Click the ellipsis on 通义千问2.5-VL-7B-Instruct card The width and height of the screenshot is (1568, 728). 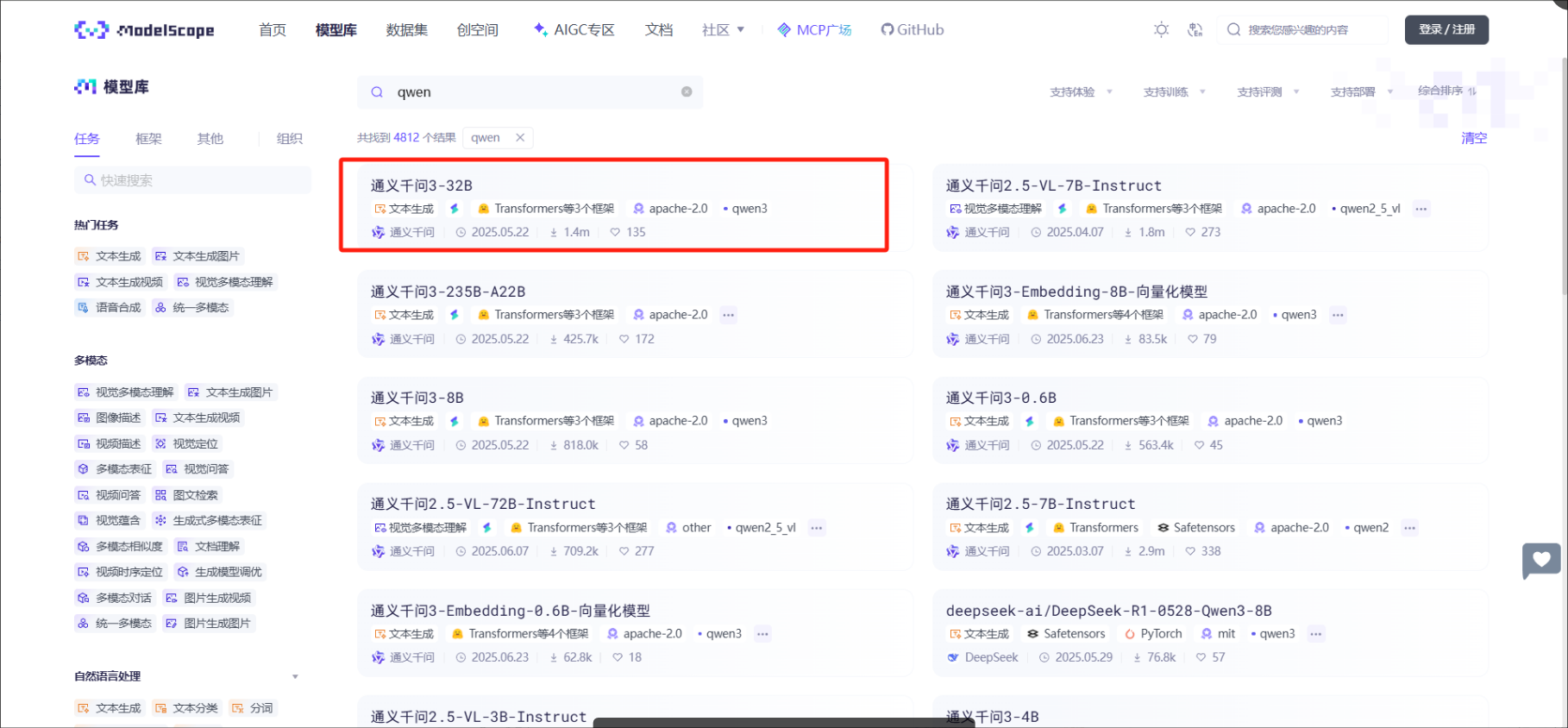[1421, 209]
